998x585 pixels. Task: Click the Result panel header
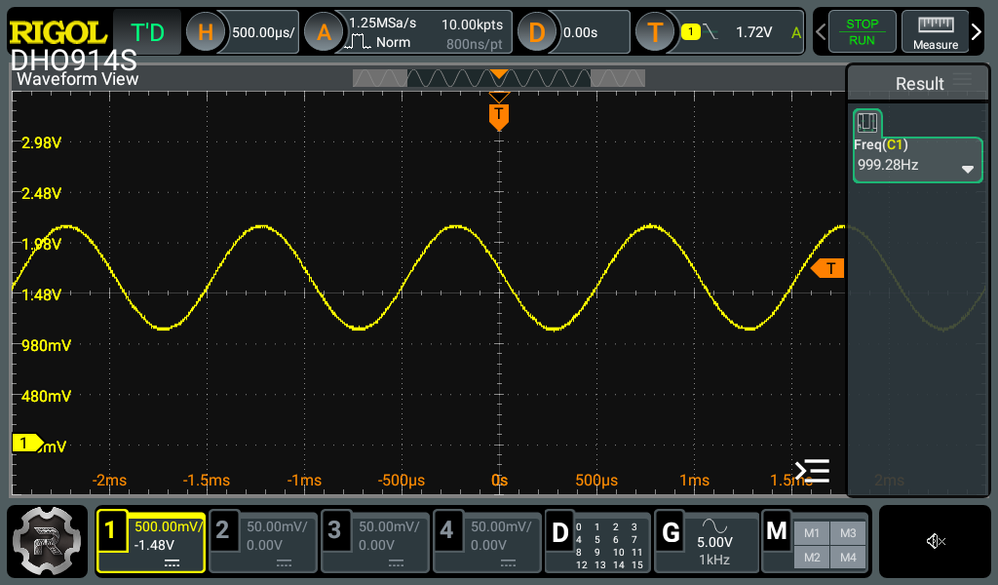[919, 83]
